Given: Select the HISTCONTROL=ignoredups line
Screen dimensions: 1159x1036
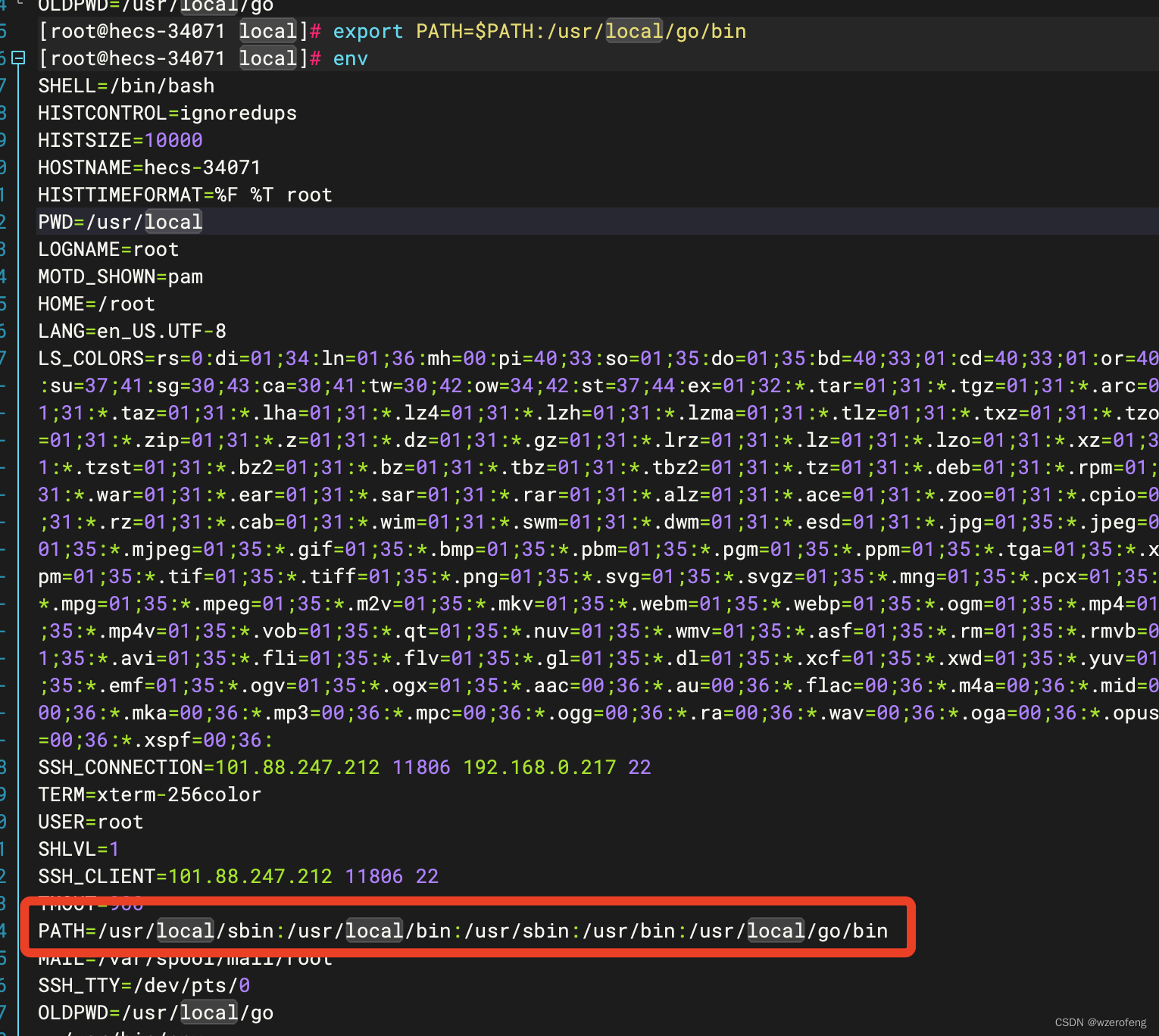Looking at the screenshot, I should tap(167, 114).
